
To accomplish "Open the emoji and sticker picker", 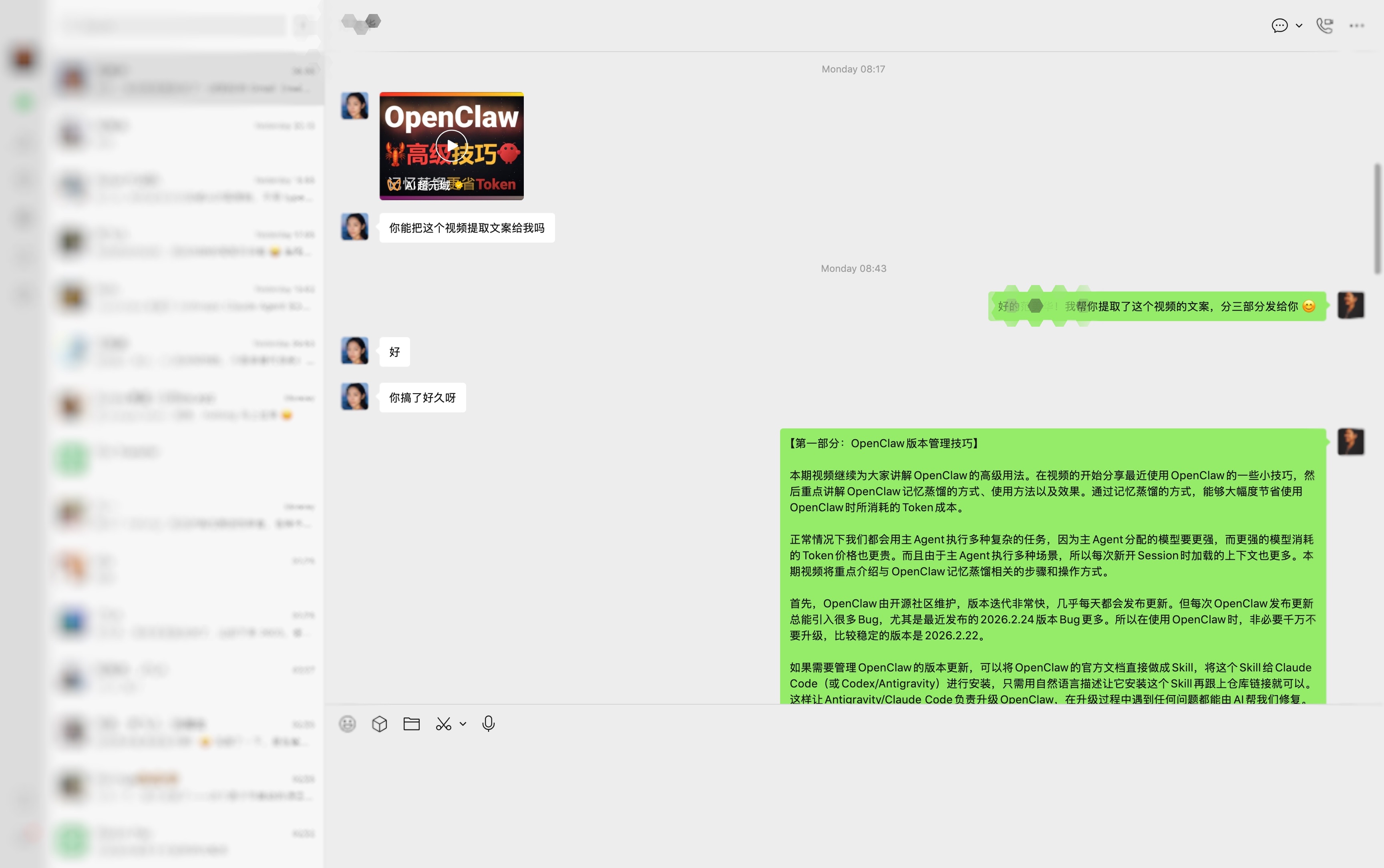I will [348, 723].
